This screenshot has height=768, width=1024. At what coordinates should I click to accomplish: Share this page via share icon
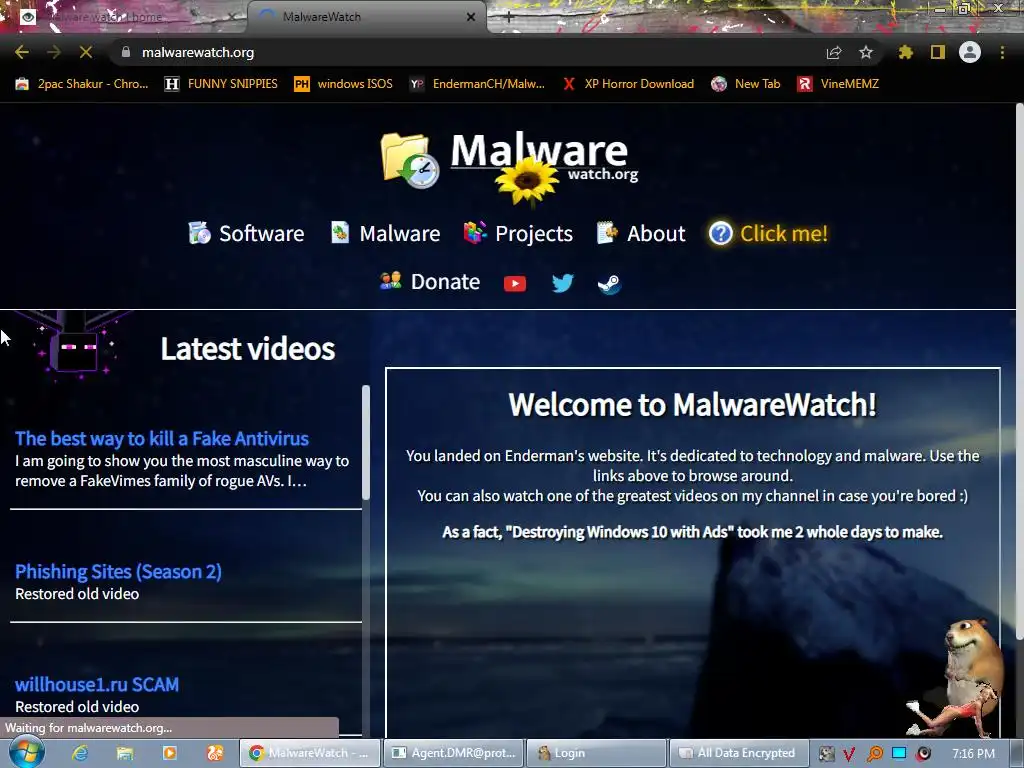click(834, 52)
